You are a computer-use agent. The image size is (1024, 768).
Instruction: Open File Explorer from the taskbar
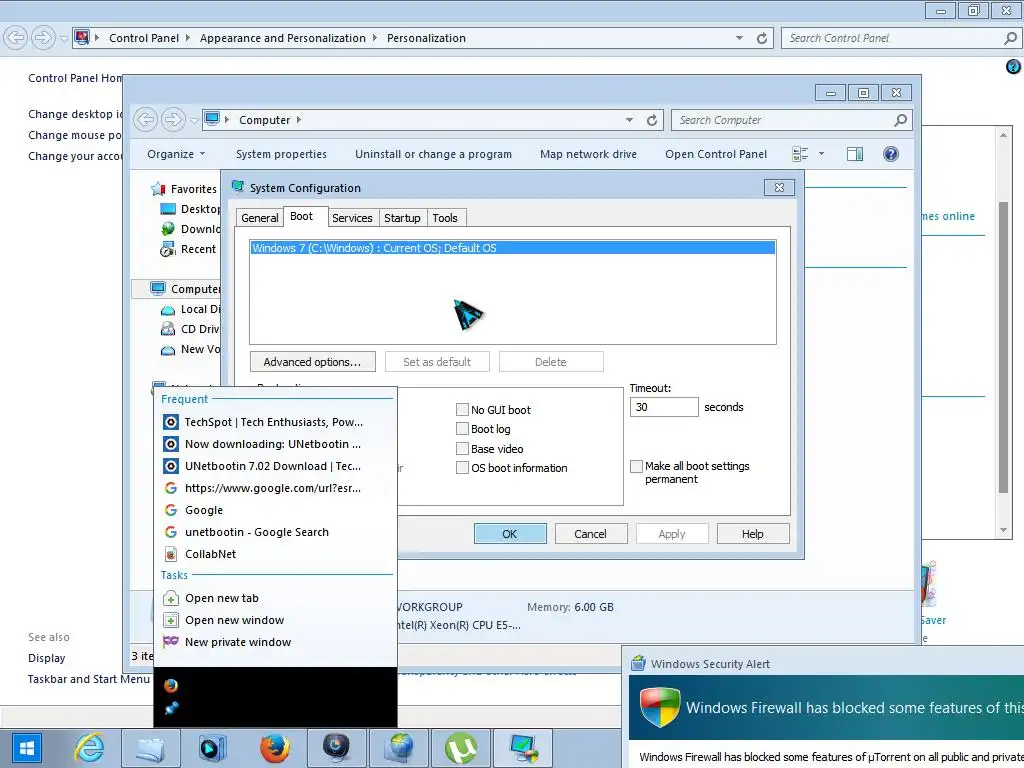150,748
